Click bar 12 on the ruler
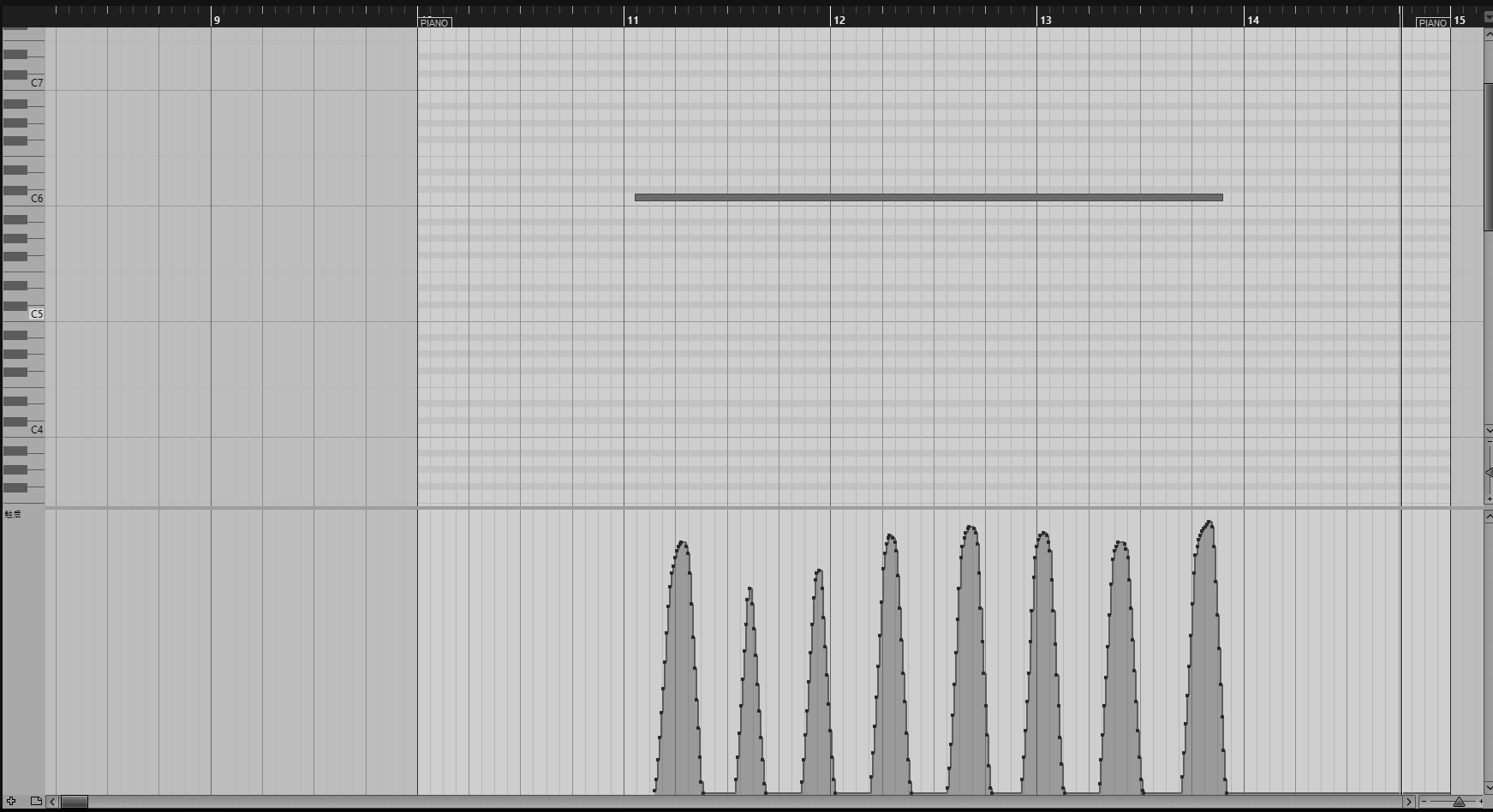The image size is (1493, 812). [x=839, y=21]
